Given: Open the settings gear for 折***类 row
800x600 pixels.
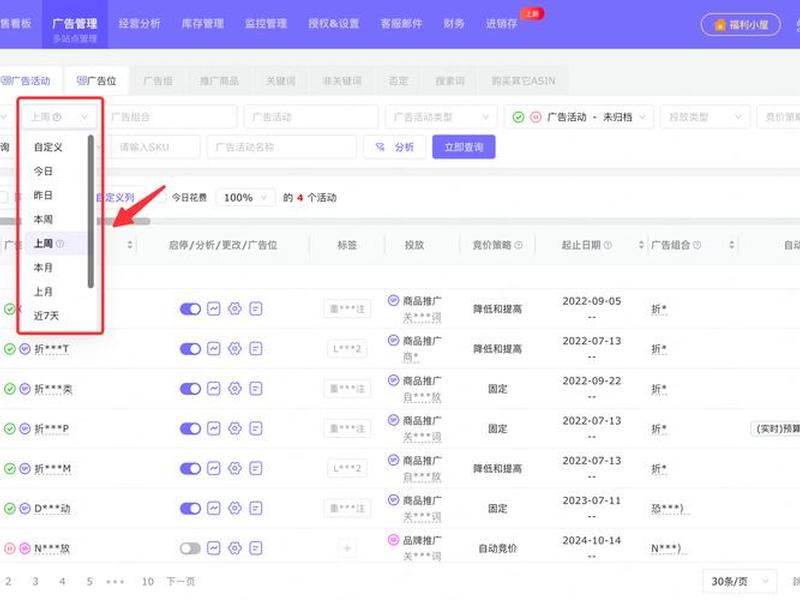Looking at the screenshot, I should tap(235, 389).
